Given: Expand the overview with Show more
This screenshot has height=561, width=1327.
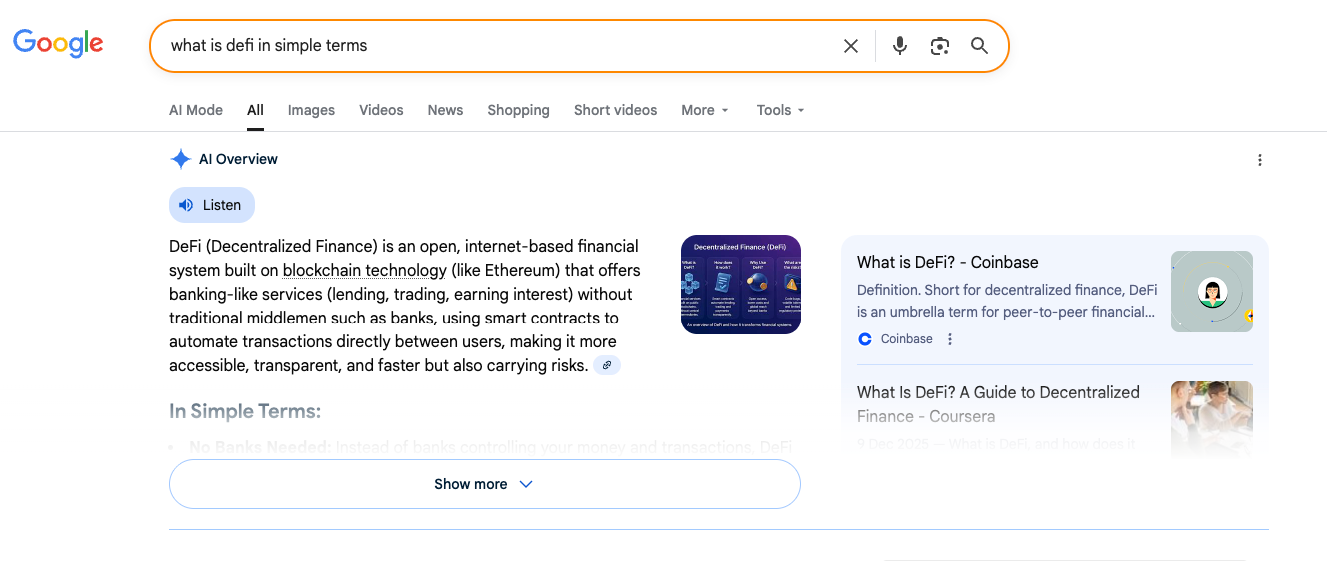Looking at the screenshot, I should [485, 484].
